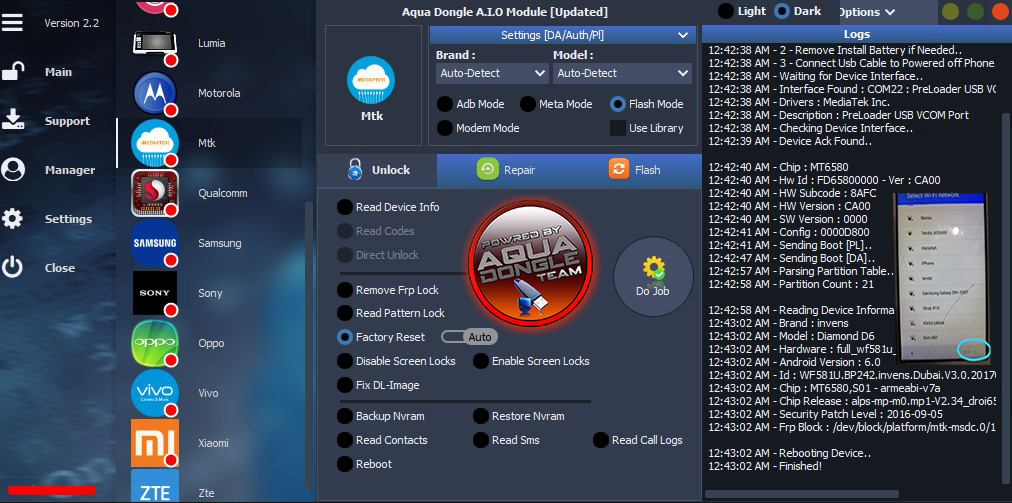This screenshot has width=1012, height=503.
Task: Select the Sony brand icon
Action: tap(155, 293)
